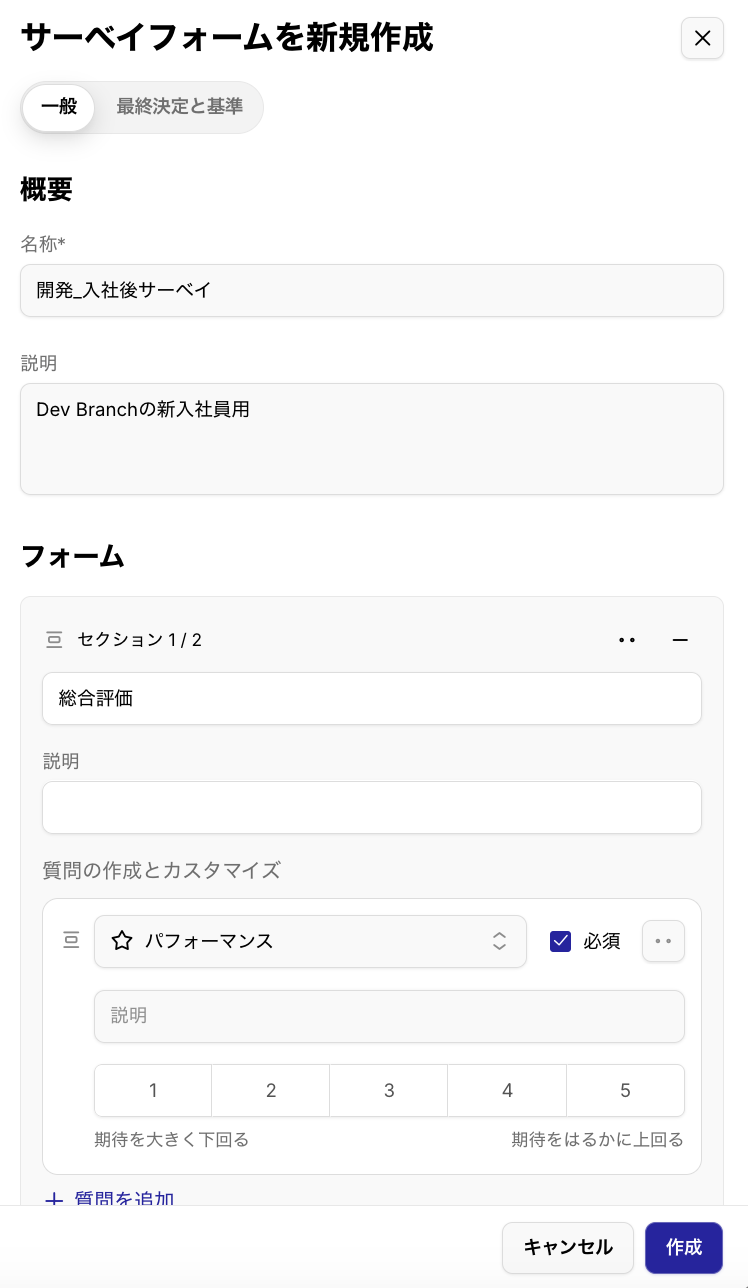Toggle the 必須 checkbox

(x=561, y=941)
